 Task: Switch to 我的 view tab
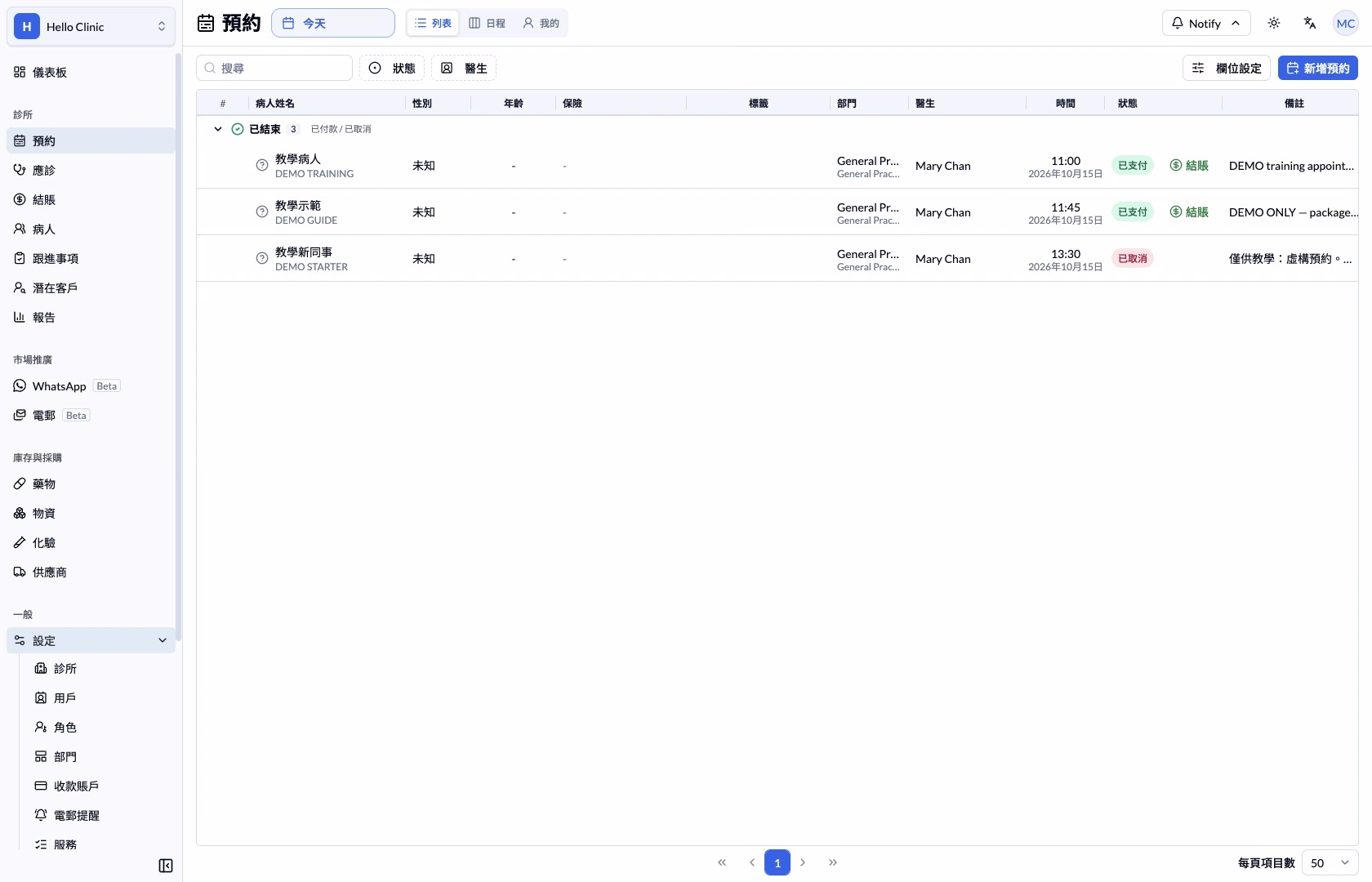click(x=541, y=23)
